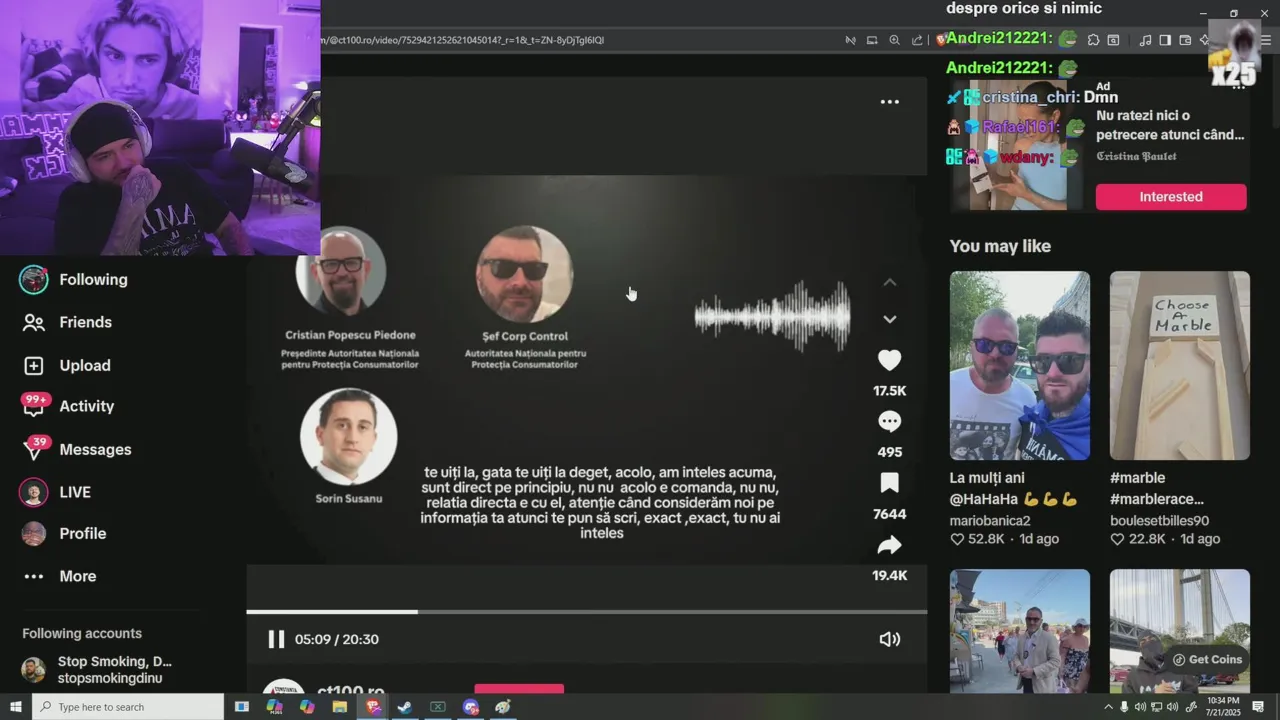Viewport: 1280px width, 720px height.
Task: Click the Sorin Susanu avatar
Action: (348, 437)
